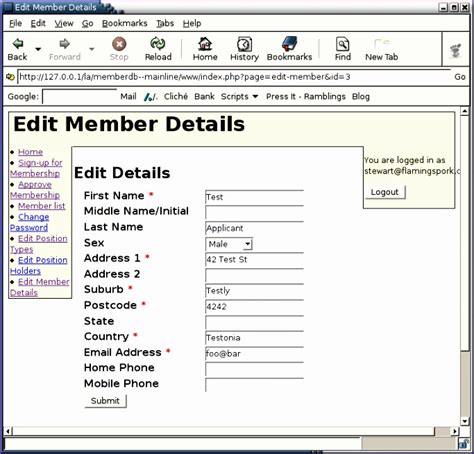Open the Bookmarks book icon
The width and height of the screenshot is (474, 454).
(289, 44)
